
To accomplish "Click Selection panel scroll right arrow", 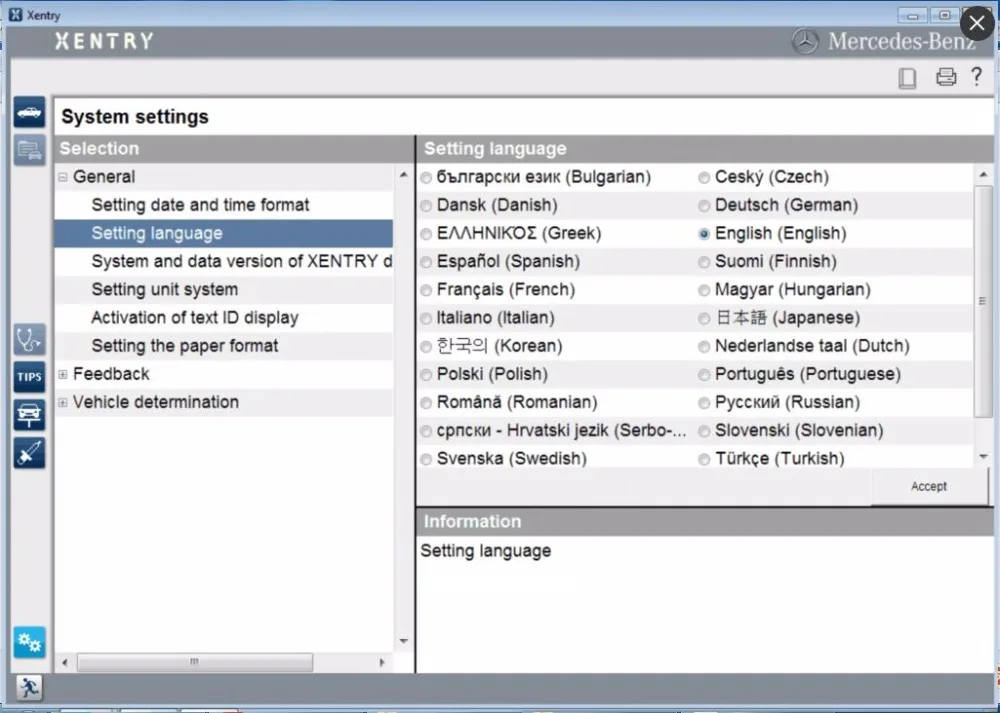I will pos(382,663).
